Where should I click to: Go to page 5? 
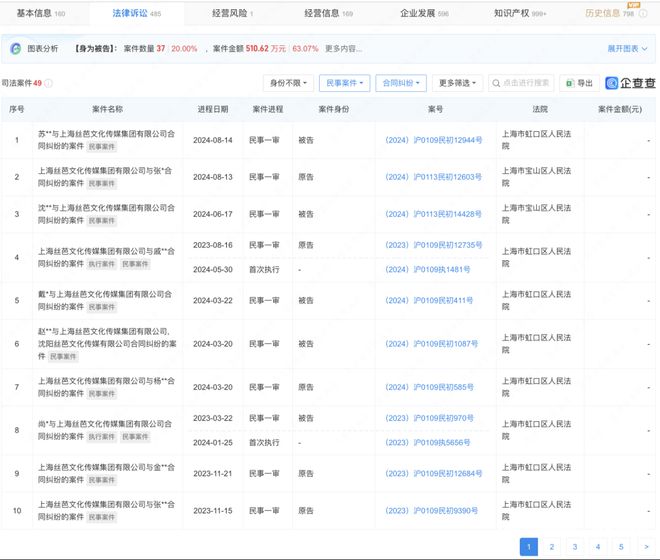(x=621, y=547)
